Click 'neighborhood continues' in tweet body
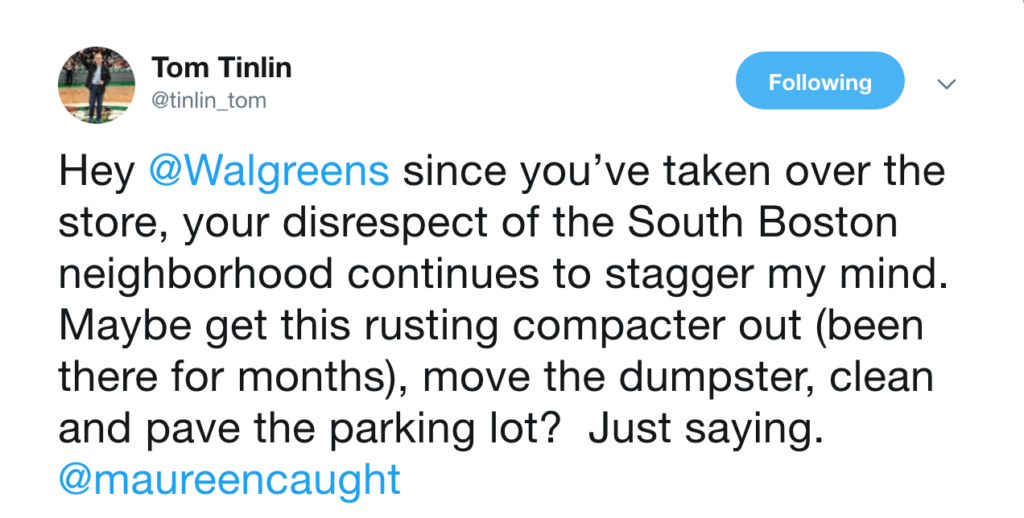 (298, 274)
